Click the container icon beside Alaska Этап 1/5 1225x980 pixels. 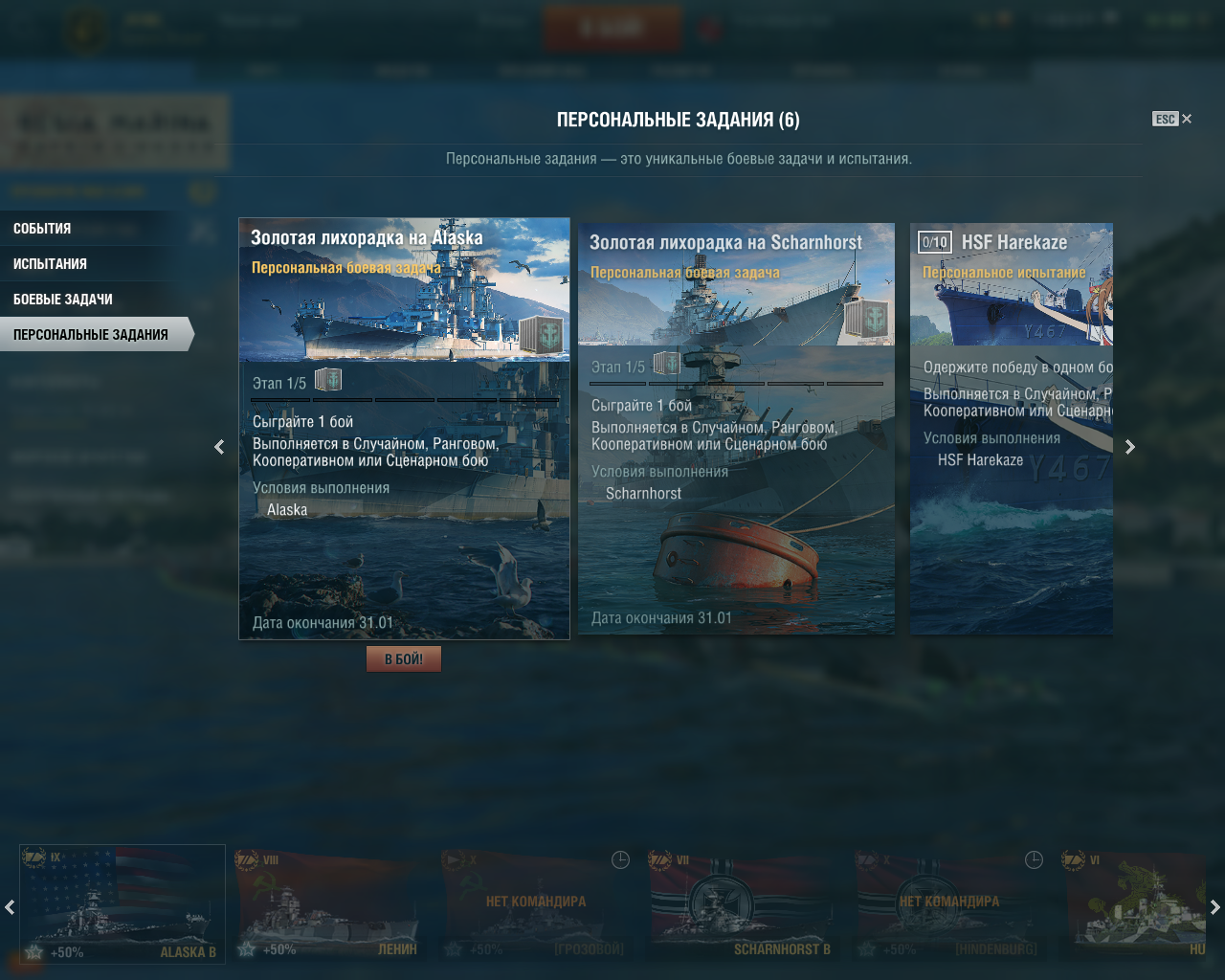(328, 380)
